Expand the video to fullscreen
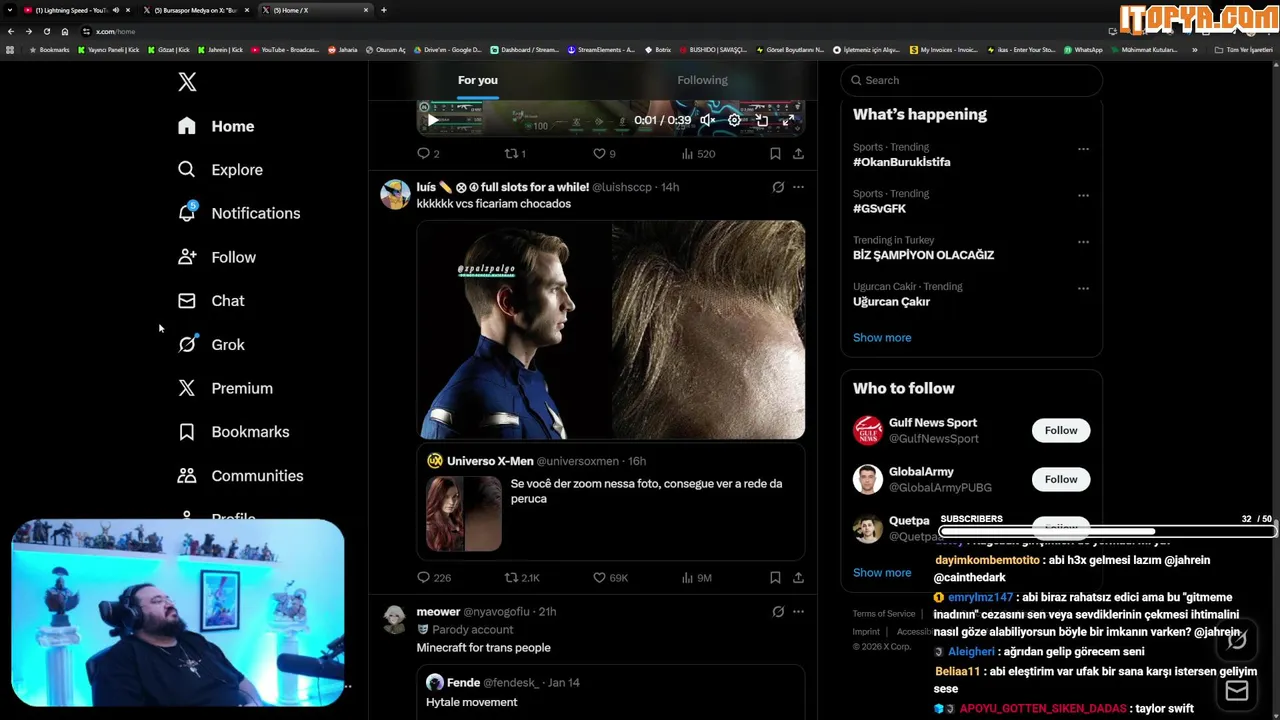1280x720 pixels. pos(788,120)
